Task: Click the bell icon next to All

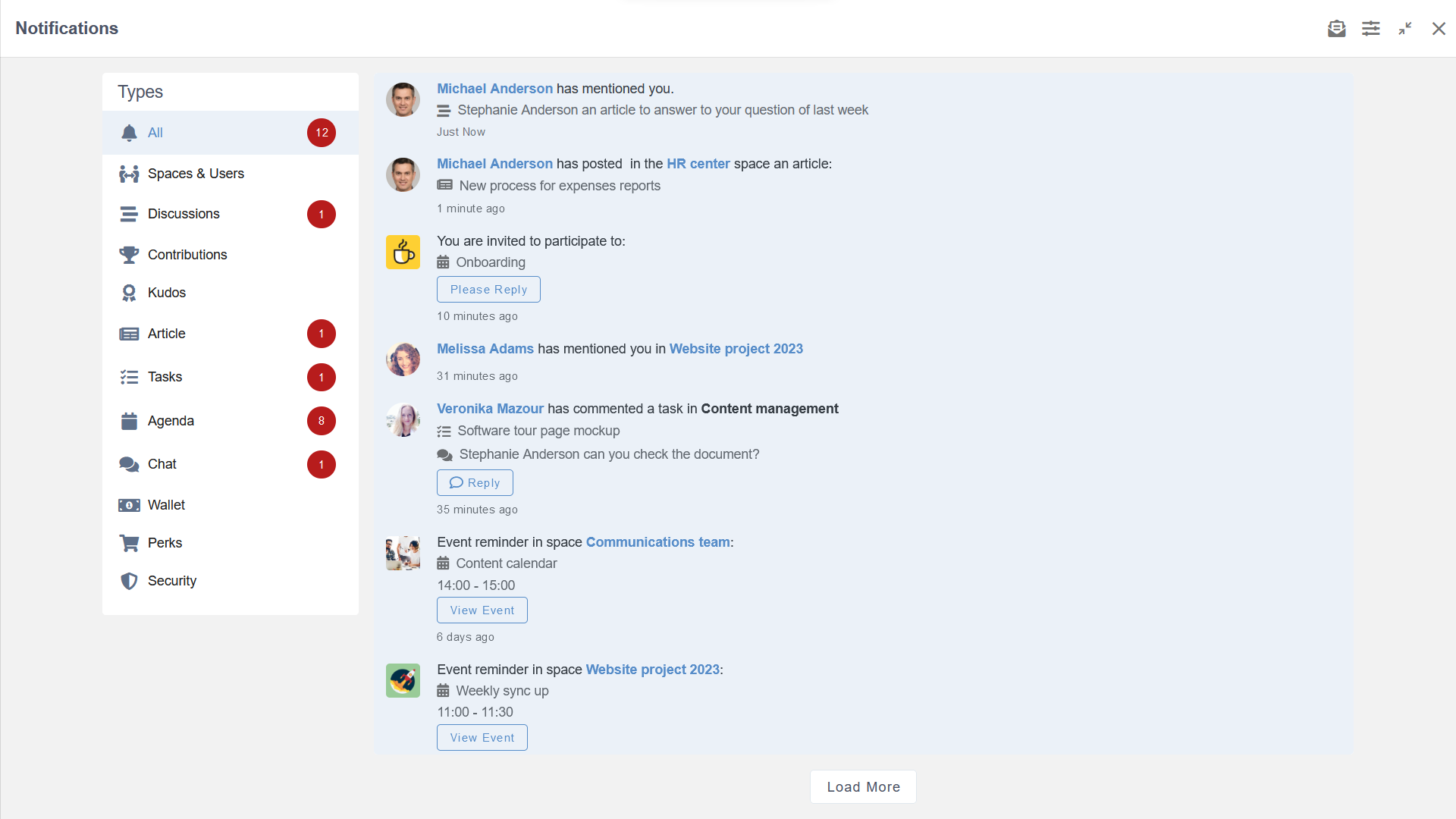Action: click(x=129, y=133)
